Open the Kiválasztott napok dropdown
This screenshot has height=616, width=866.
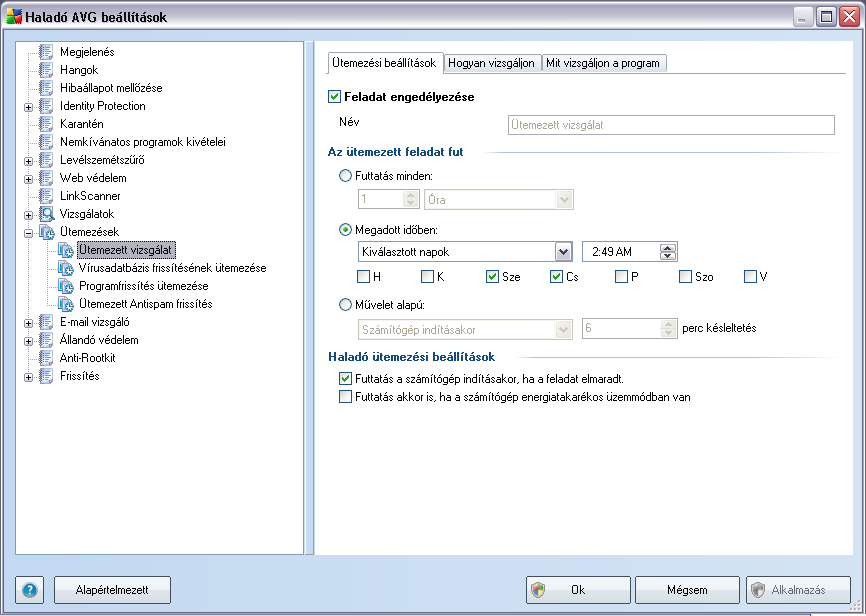point(563,252)
